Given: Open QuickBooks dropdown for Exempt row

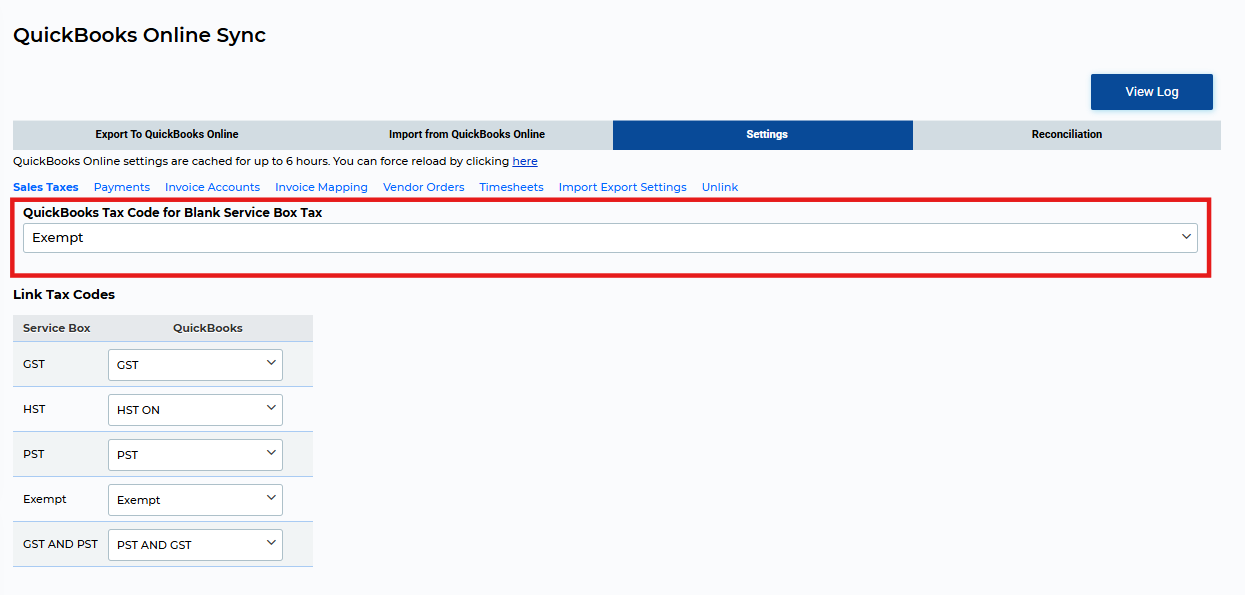Looking at the screenshot, I should (195, 500).
